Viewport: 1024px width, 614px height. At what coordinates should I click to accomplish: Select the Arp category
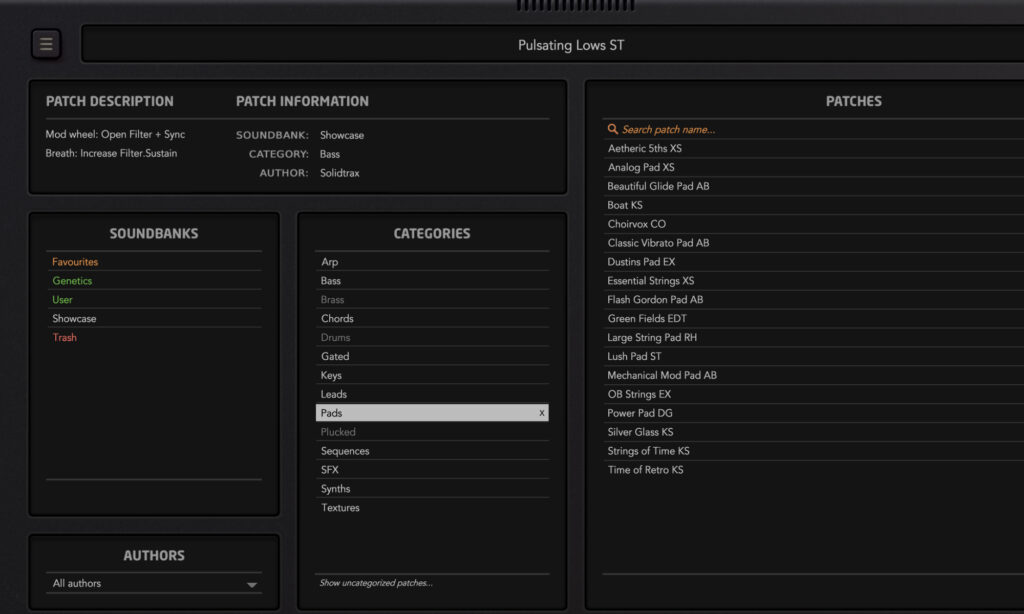point(329,262)
